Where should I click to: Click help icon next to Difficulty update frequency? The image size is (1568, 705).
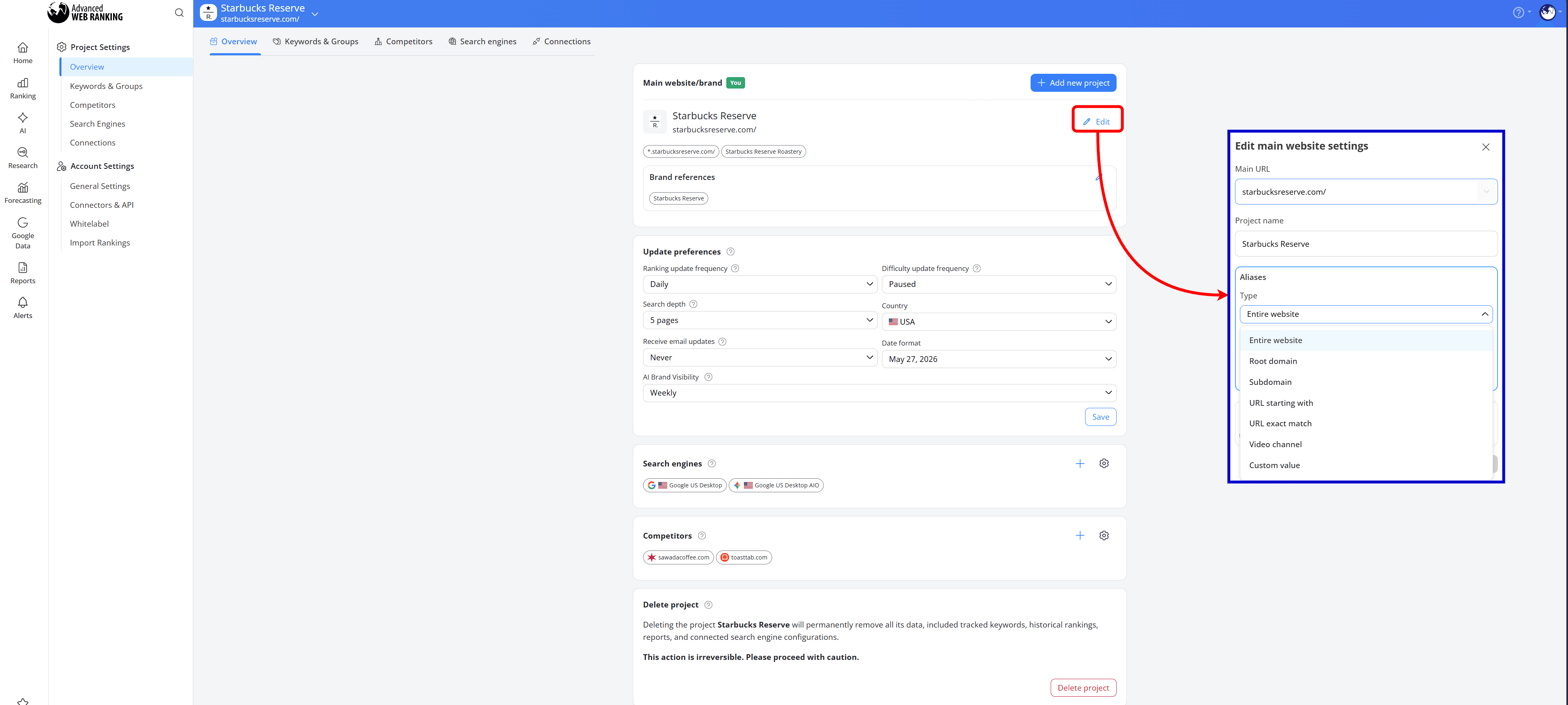pyautogui.click(x=977, y=269)
